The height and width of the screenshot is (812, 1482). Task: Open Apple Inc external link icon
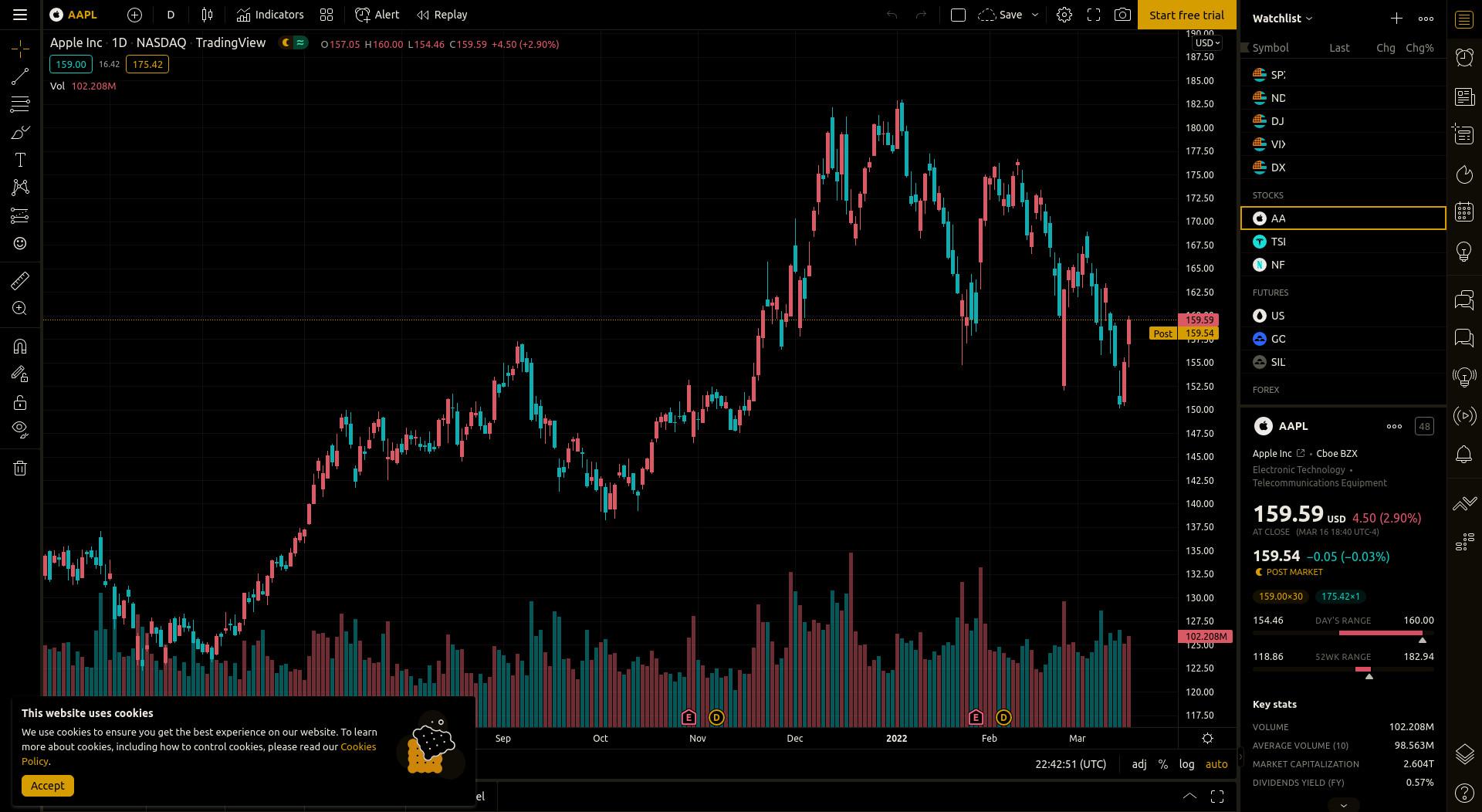pos(1301,453)
